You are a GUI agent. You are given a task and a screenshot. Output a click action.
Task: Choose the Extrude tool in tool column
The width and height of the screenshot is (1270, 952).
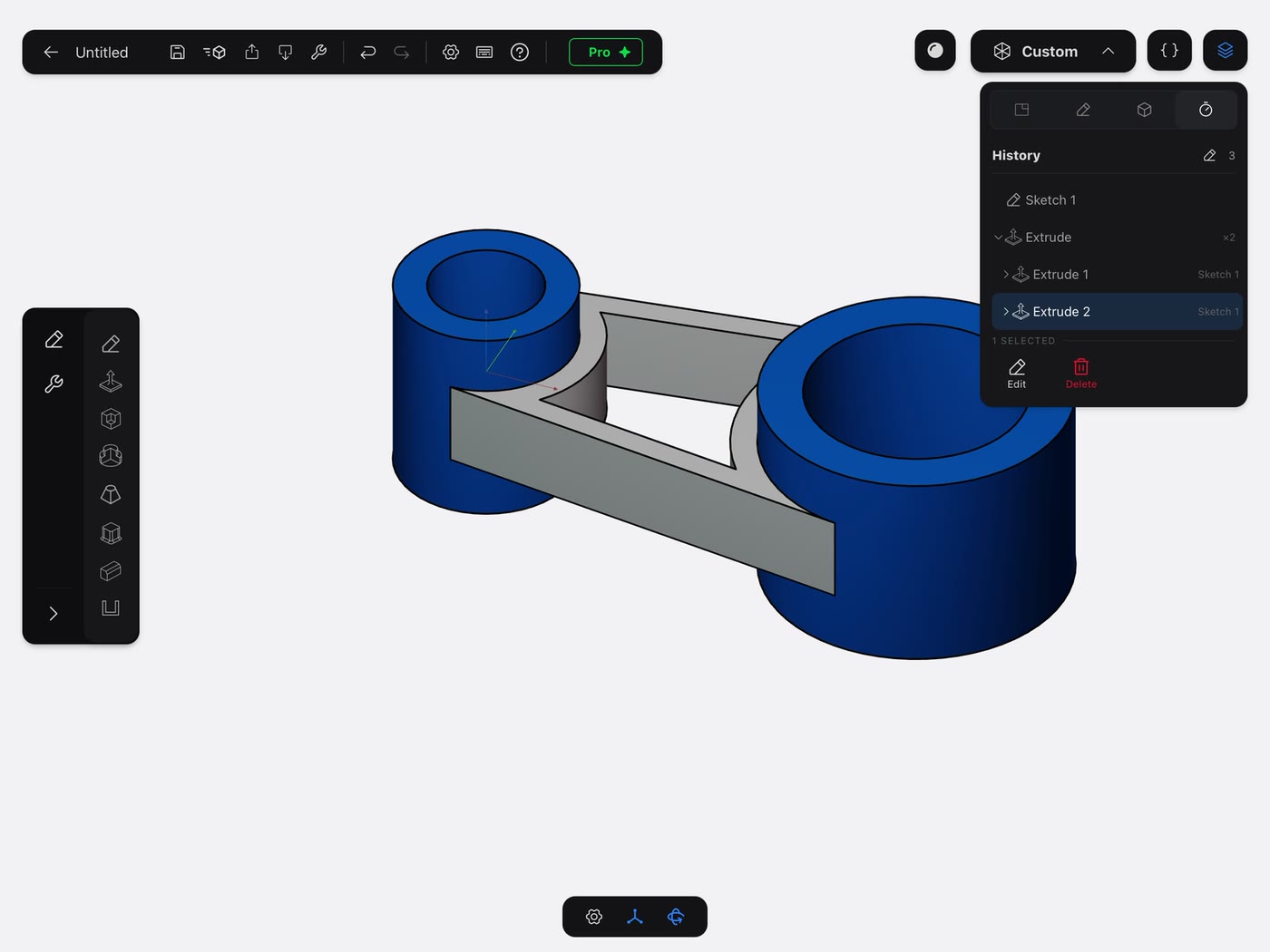pyautogui.click(x=111, y=382)
